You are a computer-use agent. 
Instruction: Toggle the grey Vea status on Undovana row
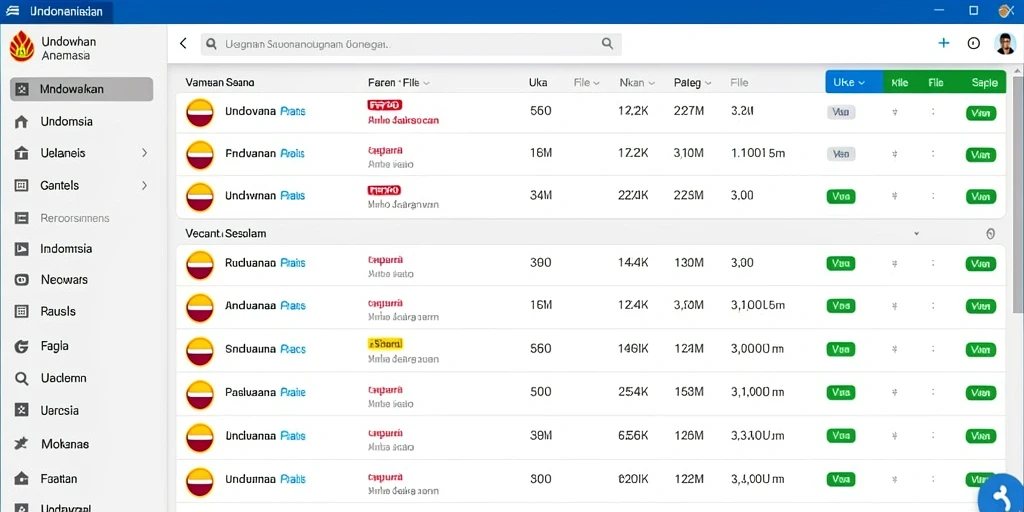click(x=841, y=112)
